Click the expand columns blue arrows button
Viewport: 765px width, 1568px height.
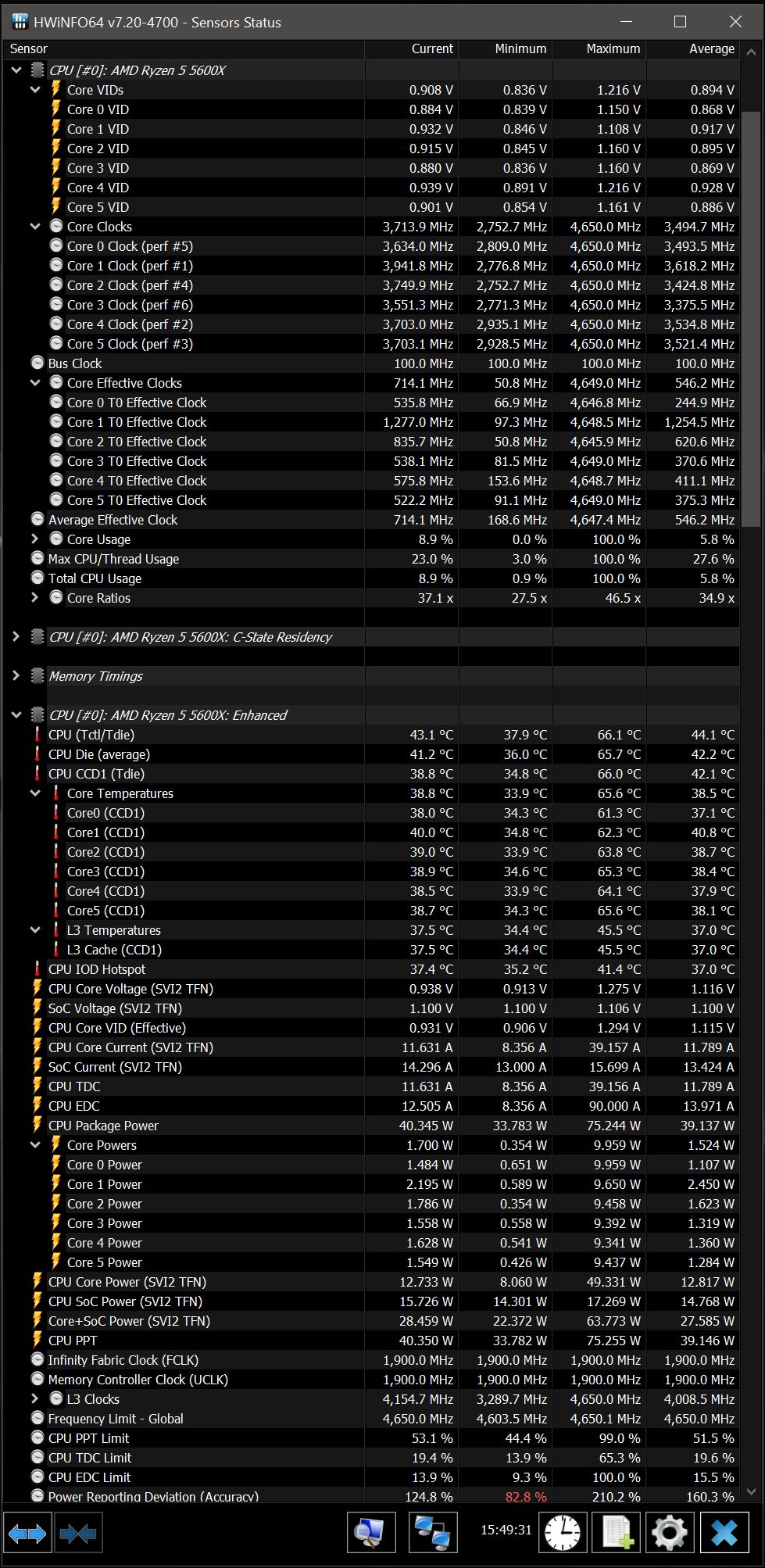(27, 1534)
